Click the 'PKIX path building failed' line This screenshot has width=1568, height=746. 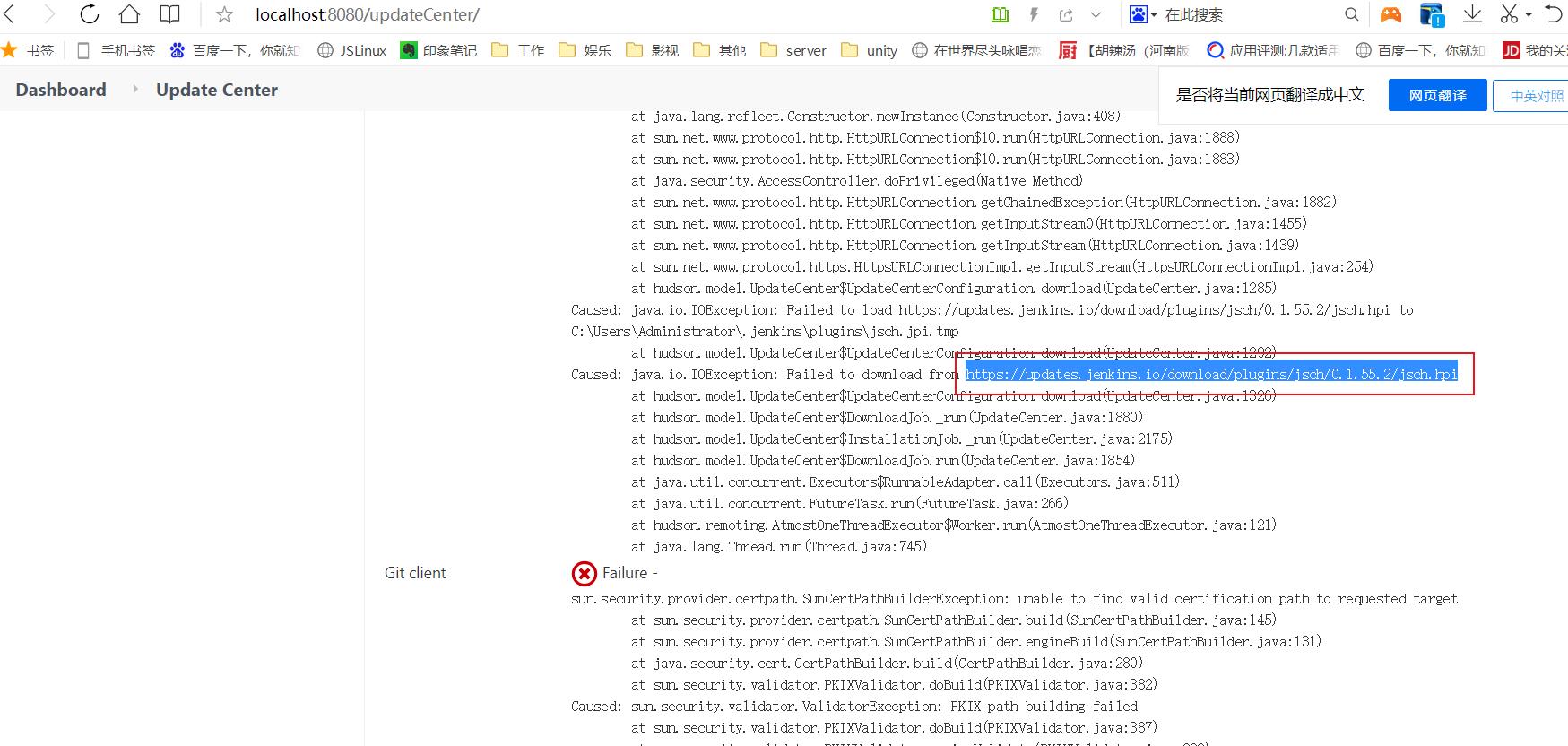[x=854, y=707]
